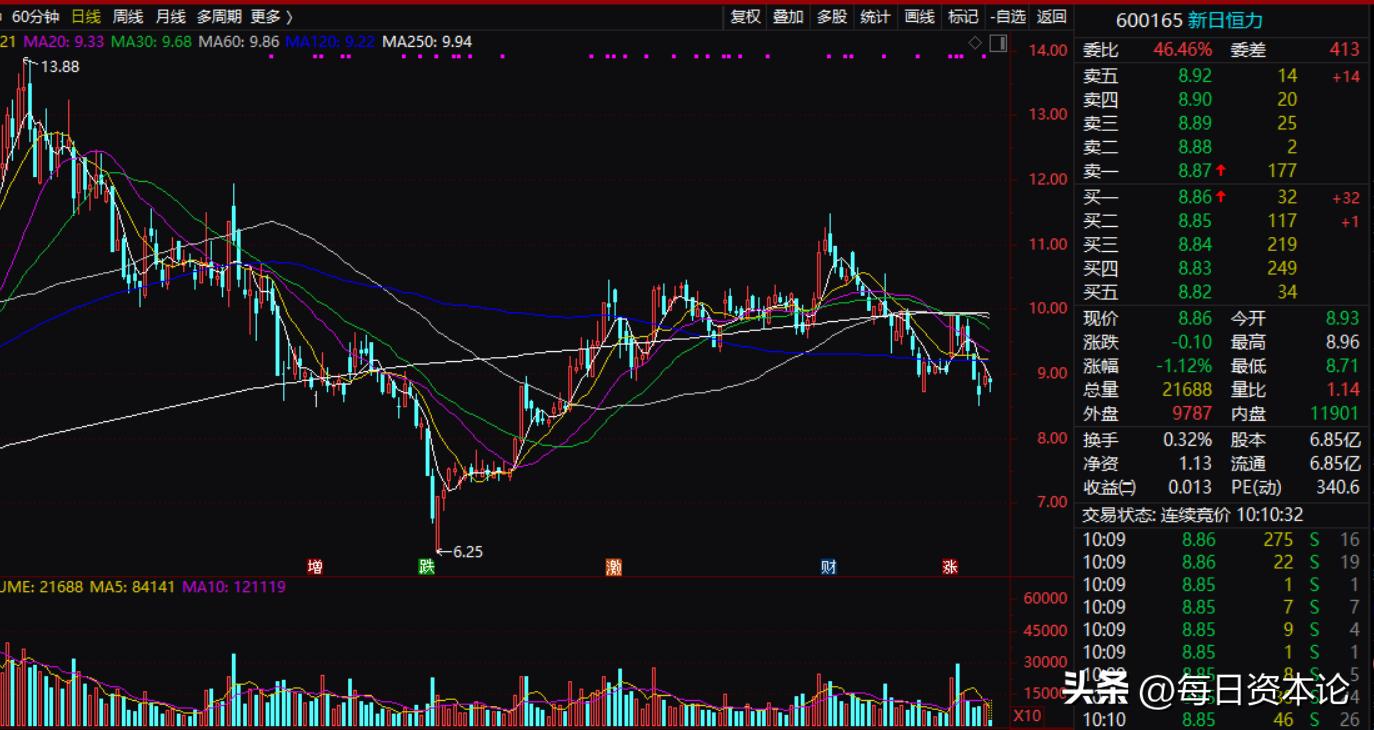Toggle the side panel layout icon
Image resolution: width=1374 pixels, height=730 pixels.
click(x=997, y=42)
